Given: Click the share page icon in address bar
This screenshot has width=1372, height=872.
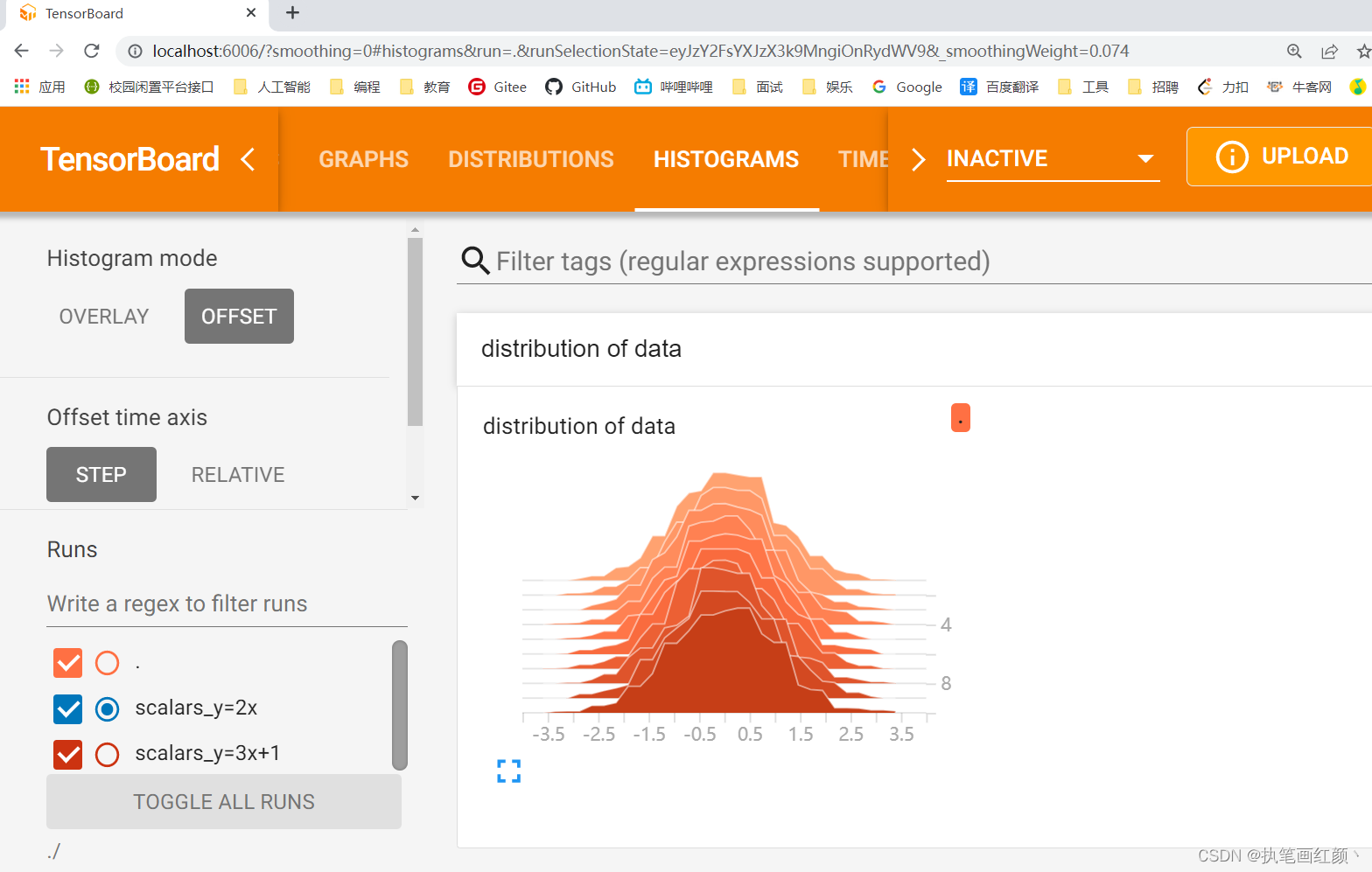Looking at the screenshot, I should click(x=1329, y=51).
